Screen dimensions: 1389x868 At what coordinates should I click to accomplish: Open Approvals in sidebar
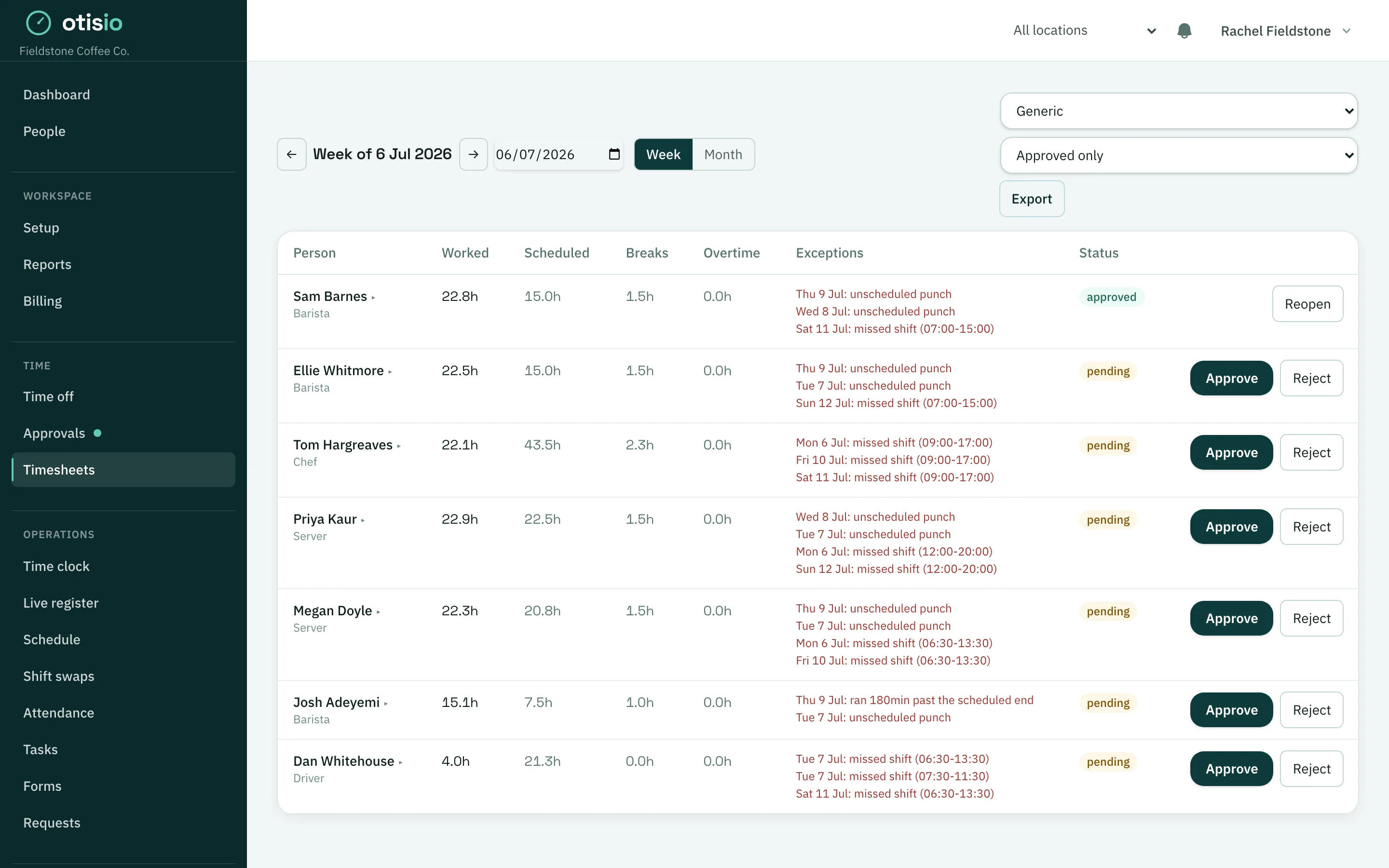pos(123,434)
